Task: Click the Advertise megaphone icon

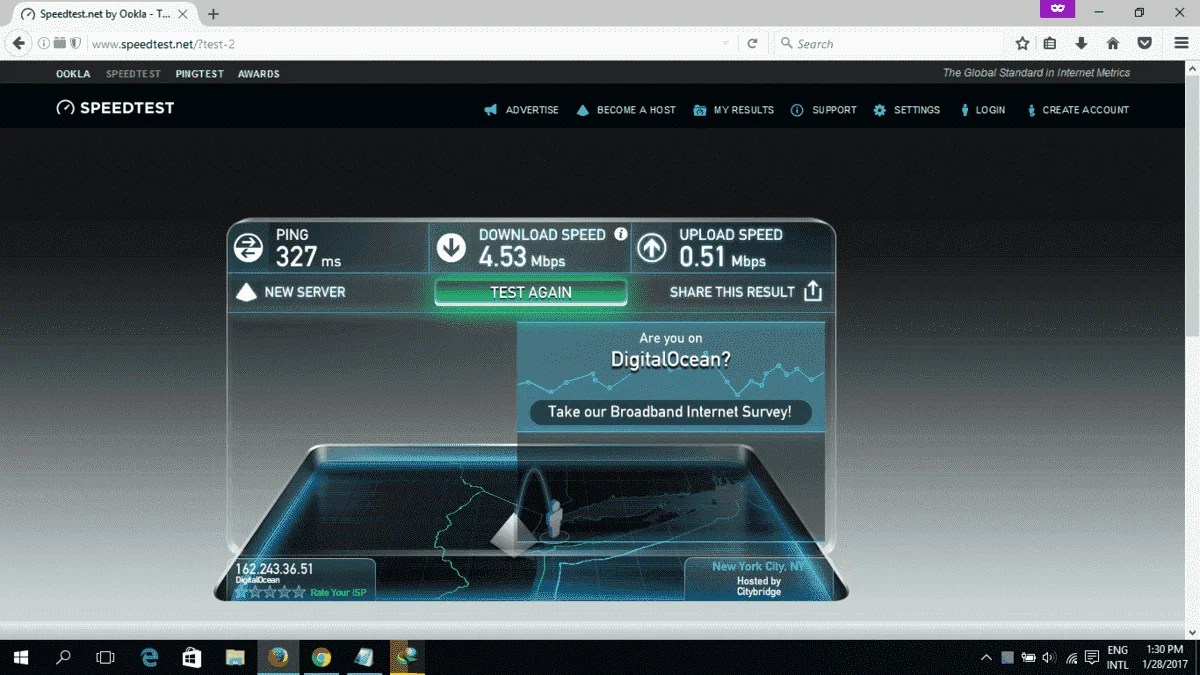Action: [491, 110]
